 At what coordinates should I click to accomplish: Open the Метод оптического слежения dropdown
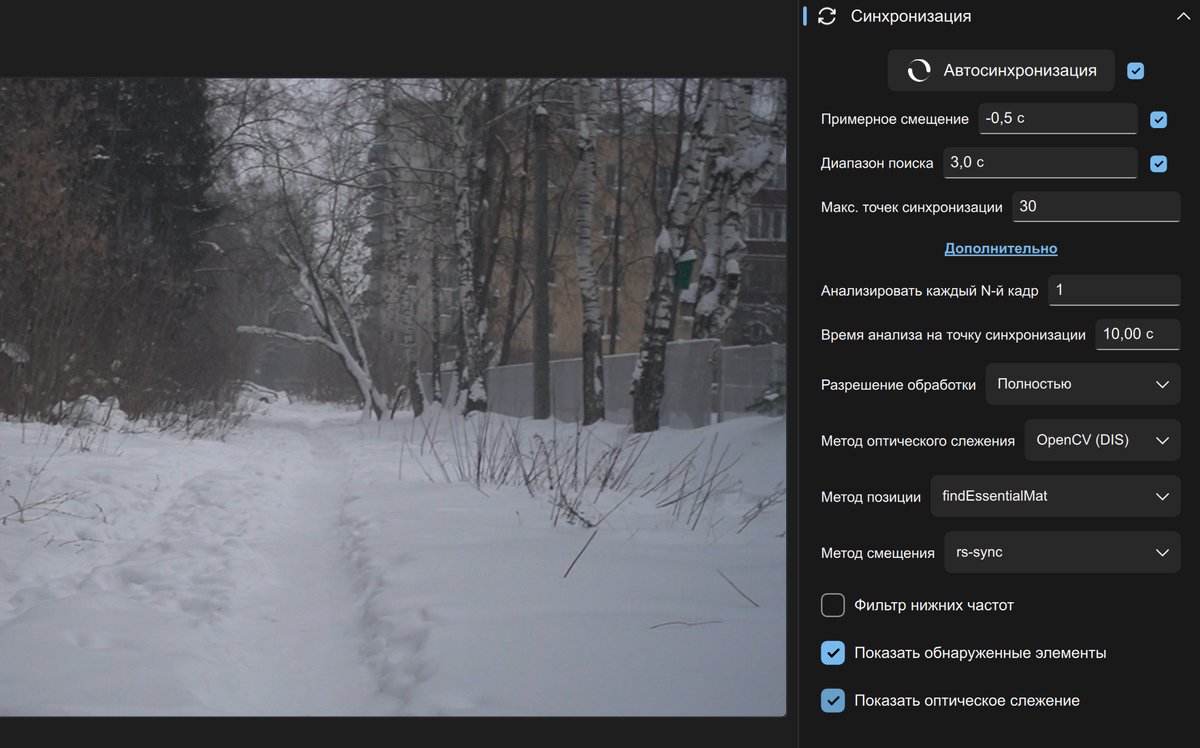pos(1101,440)
